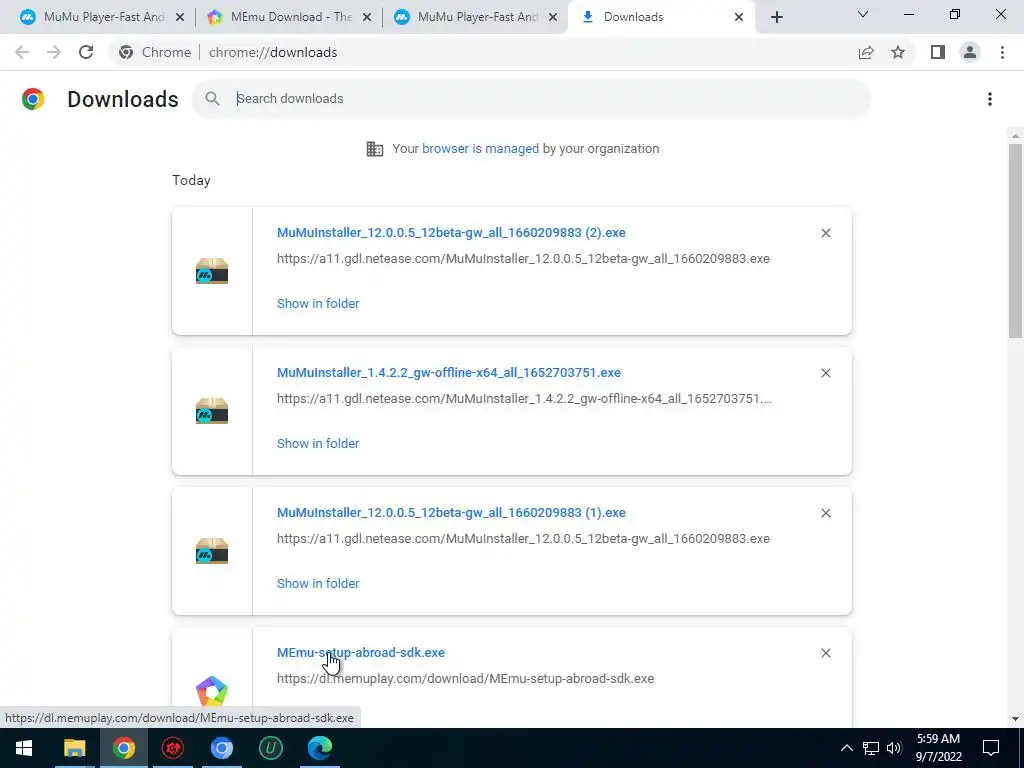1024x768 pixels.
Task: Remove MuMuInstaller_1.4.2.2 from list
Action: pos(825,373)
